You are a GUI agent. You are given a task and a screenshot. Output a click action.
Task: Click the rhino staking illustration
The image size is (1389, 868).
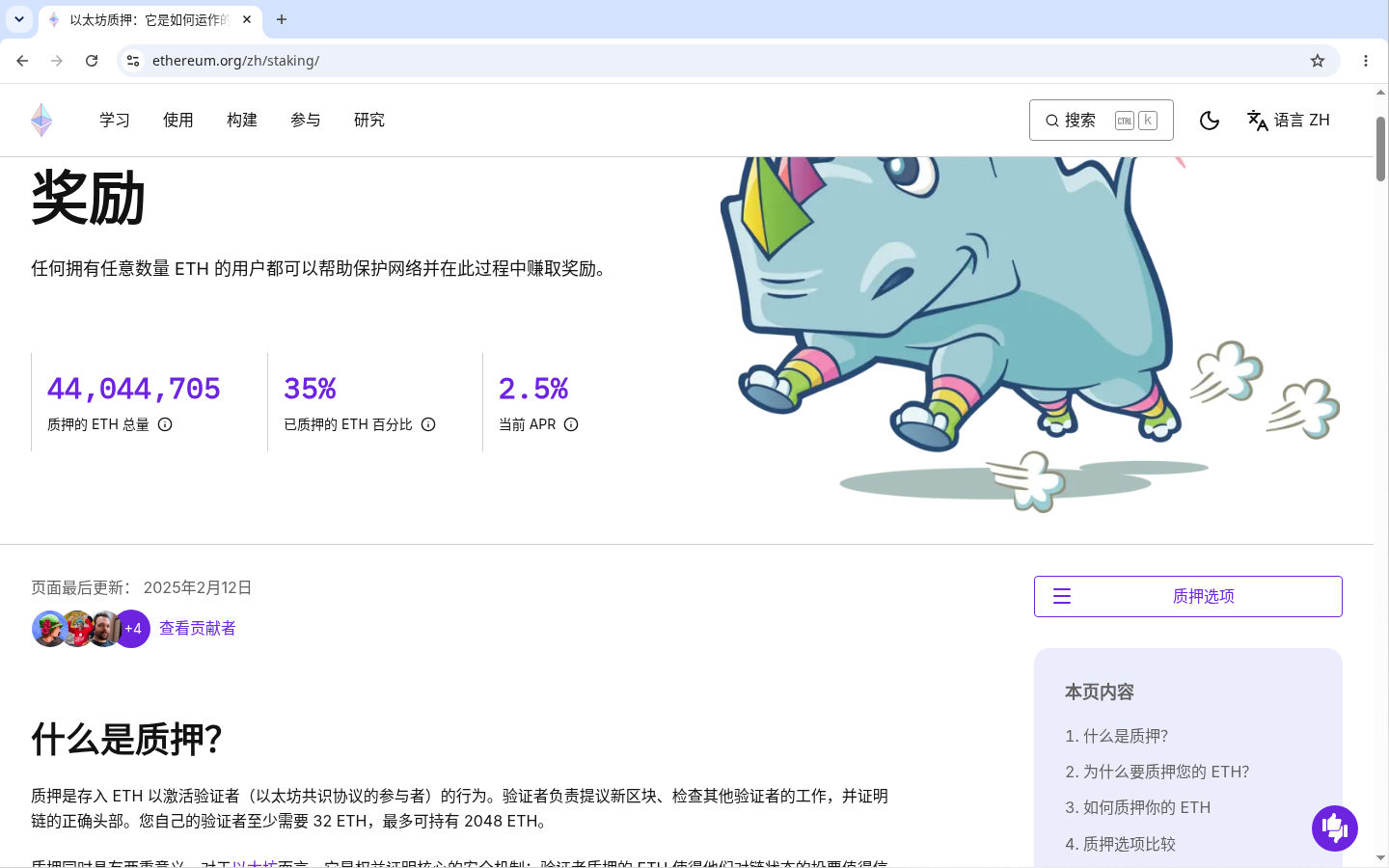pos(1029,334)
